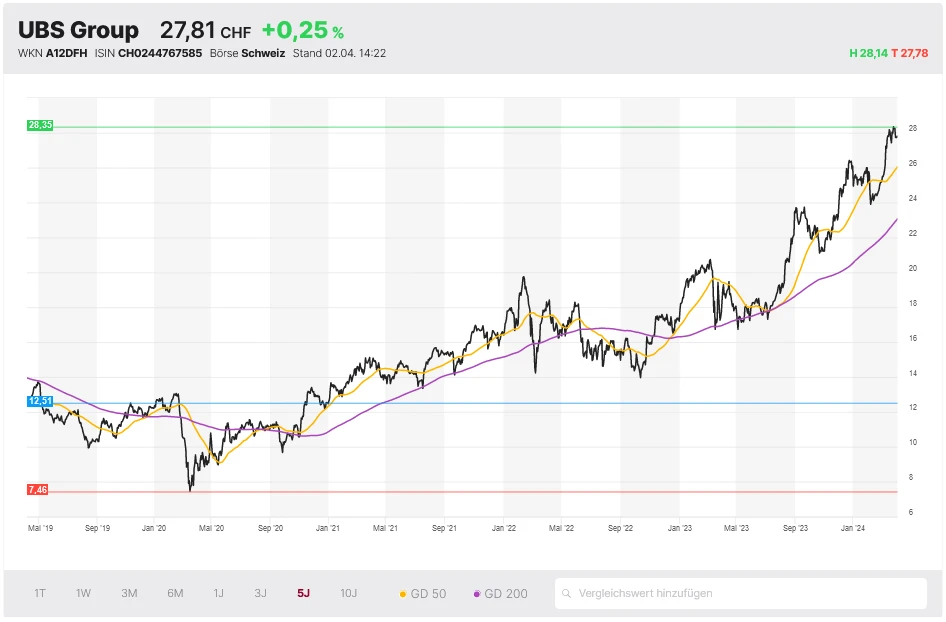
Task: Switch to the 1J chart view
Action: (x=218, y=593)
